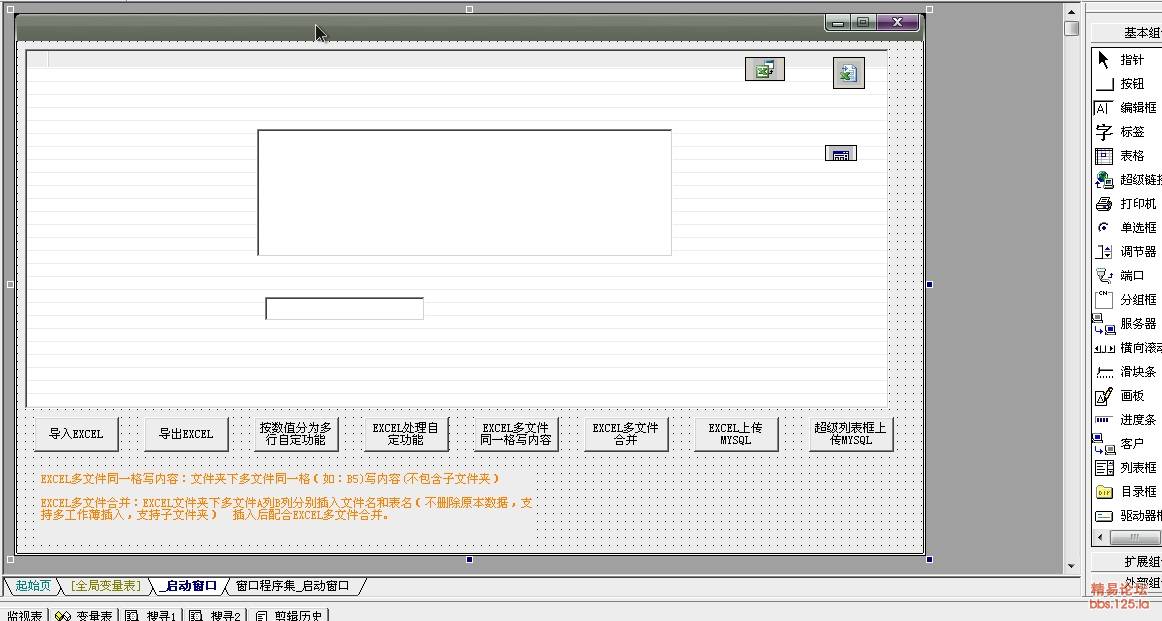Select the 进度条 progress bar component
The image size is (1162, 621).
tap(1126, 419)
